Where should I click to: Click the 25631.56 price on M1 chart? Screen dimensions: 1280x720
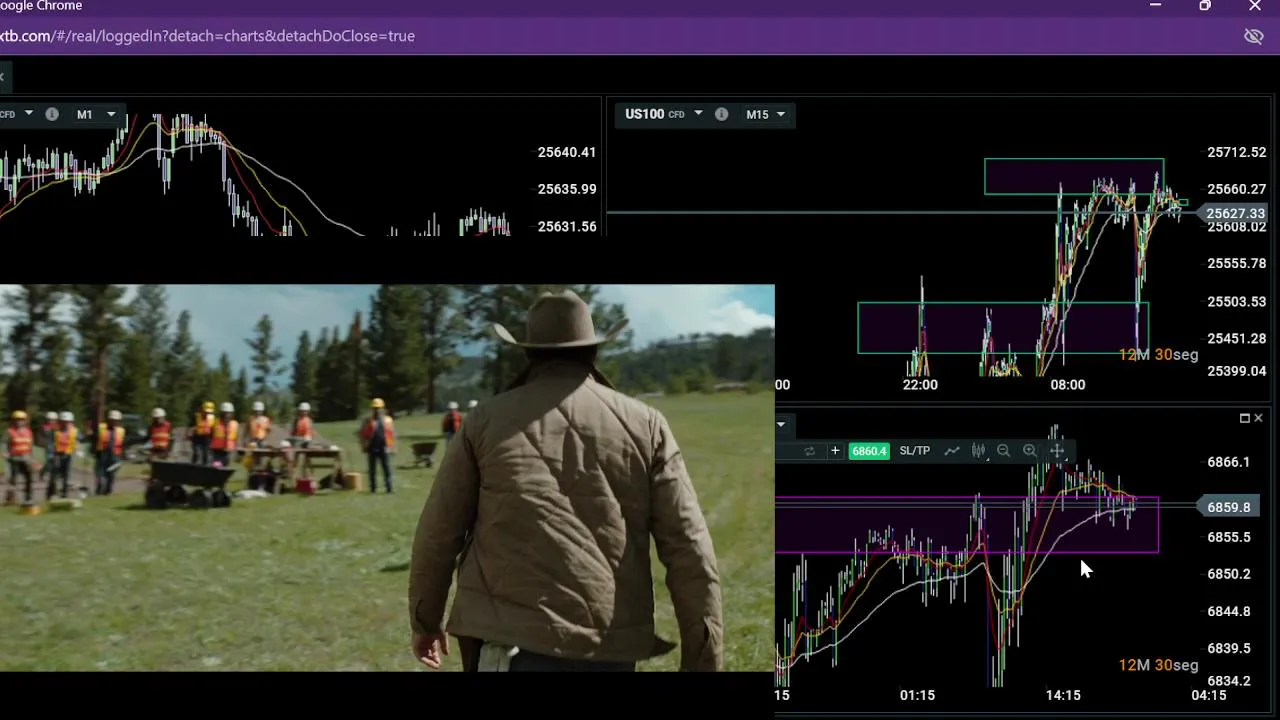point(567,226)
